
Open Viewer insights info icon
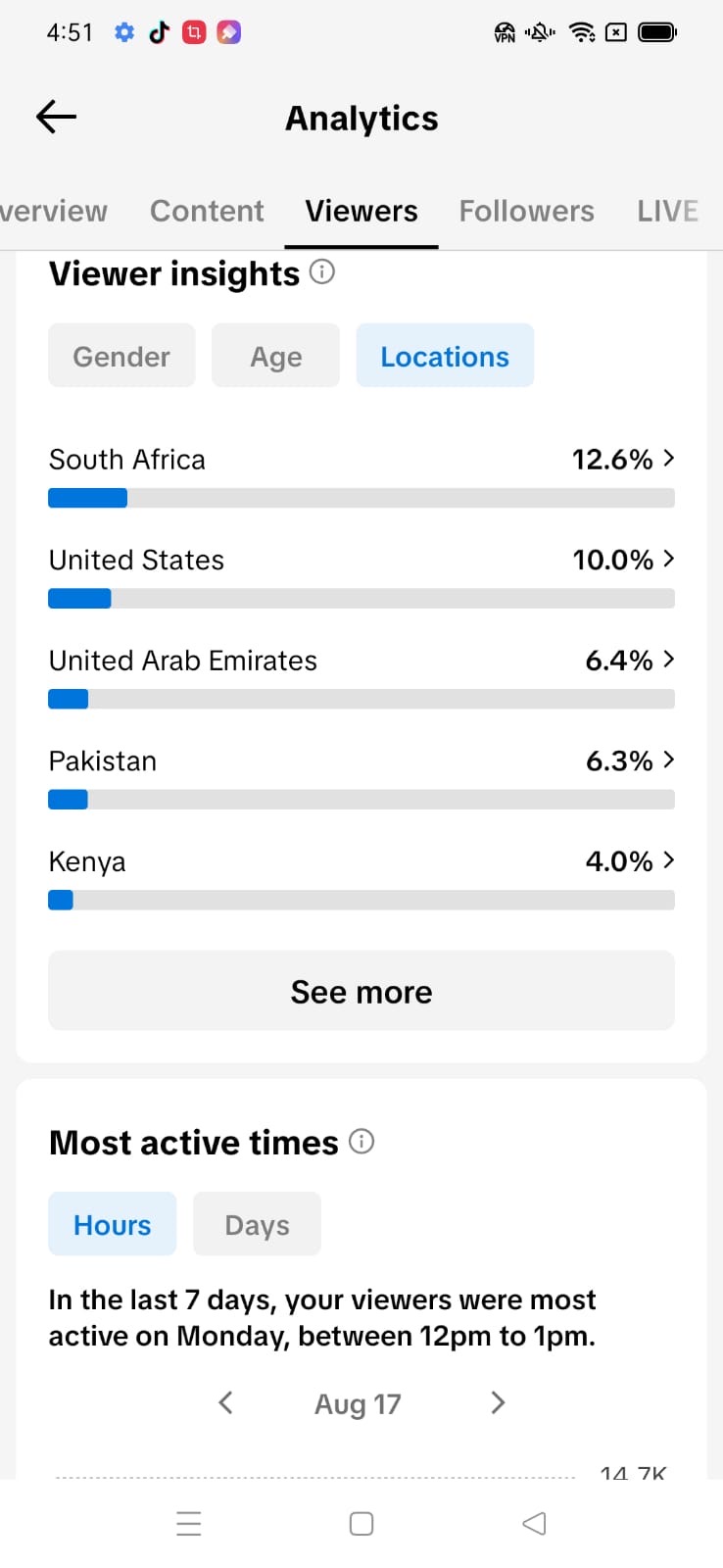click(x=322, y=271)
